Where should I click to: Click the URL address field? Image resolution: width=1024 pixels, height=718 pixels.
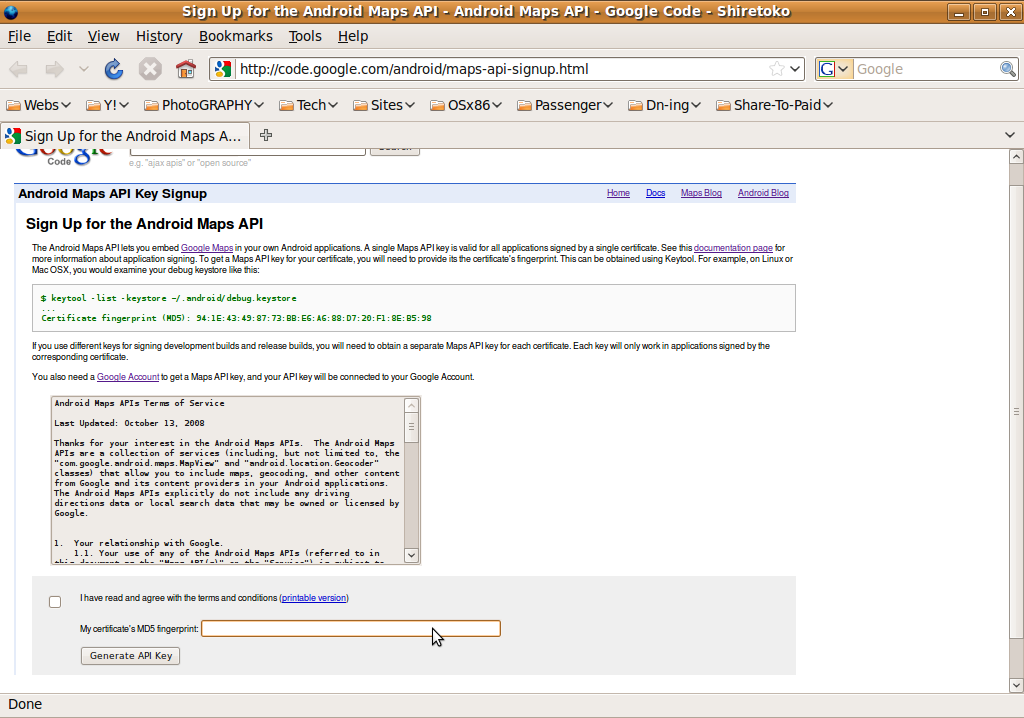500,69
